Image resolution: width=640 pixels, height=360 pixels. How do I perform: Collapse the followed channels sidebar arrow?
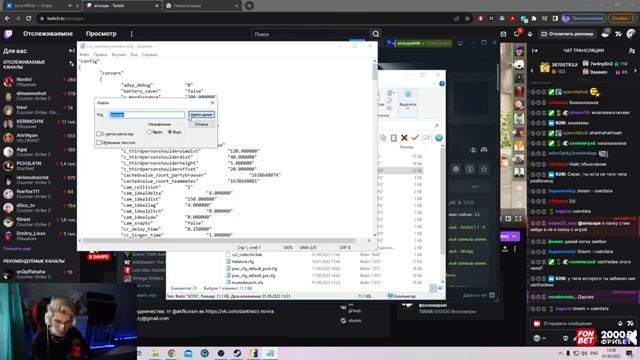[72, 51]
